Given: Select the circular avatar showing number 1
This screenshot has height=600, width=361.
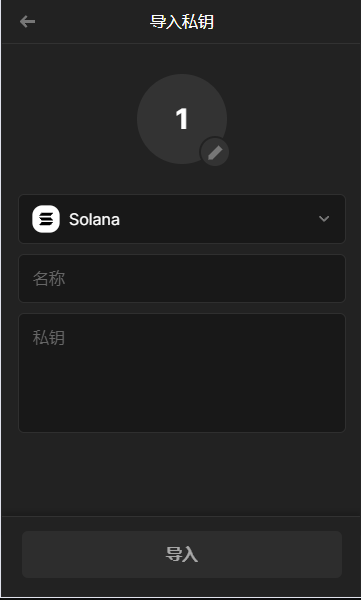Looking at the screenshot, I should coord(182,119).
